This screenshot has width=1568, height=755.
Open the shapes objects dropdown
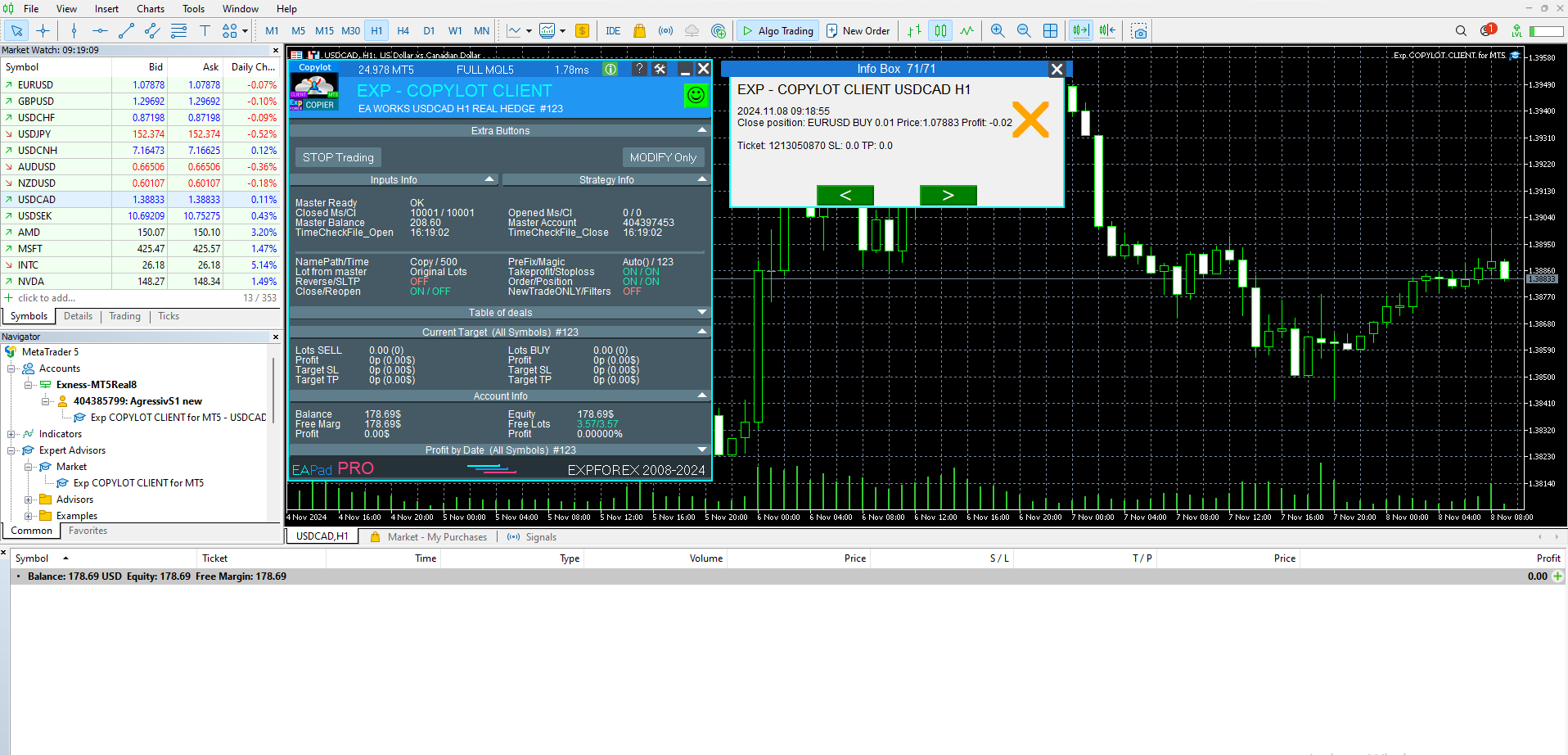click(x=235, y=31)
